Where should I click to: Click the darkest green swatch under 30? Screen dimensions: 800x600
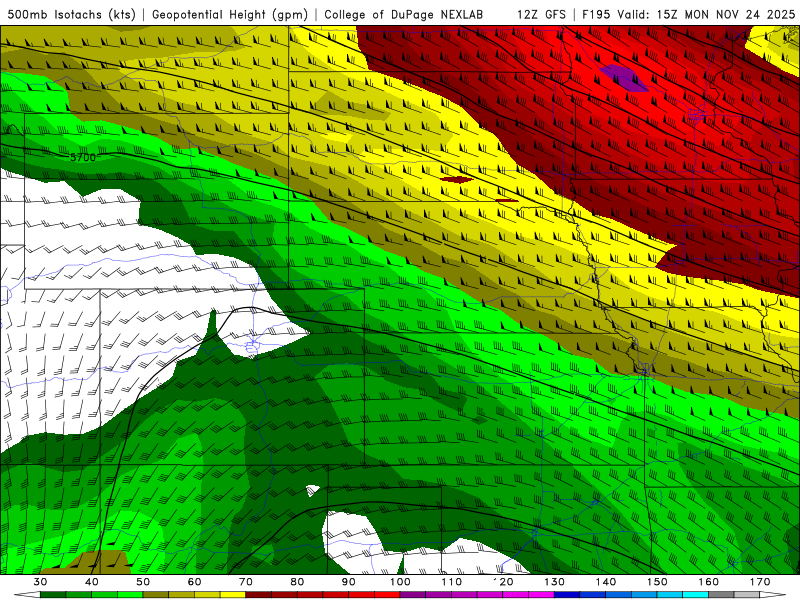click(x=53, y=595)
